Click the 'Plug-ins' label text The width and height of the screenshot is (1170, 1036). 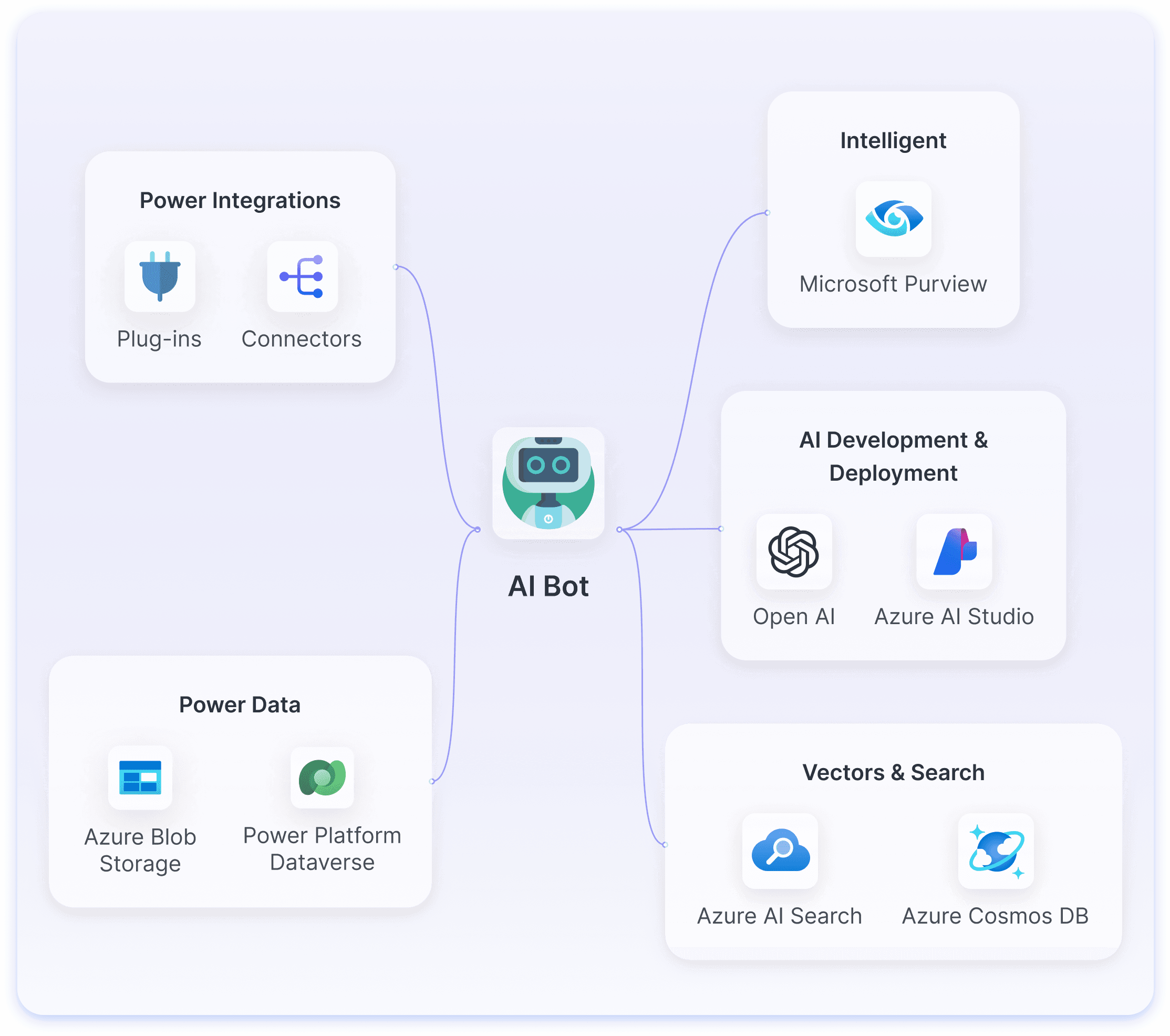159,339
